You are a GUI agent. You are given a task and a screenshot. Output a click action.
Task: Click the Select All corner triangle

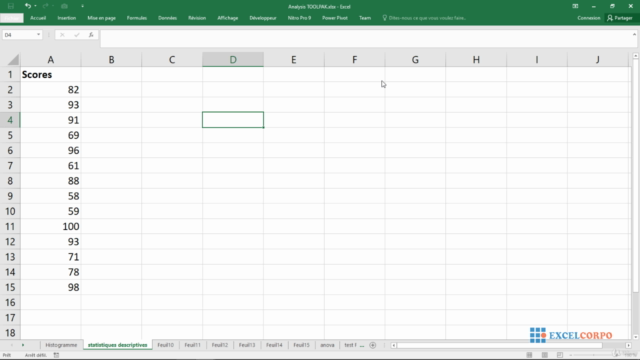(x=13, y=60)
